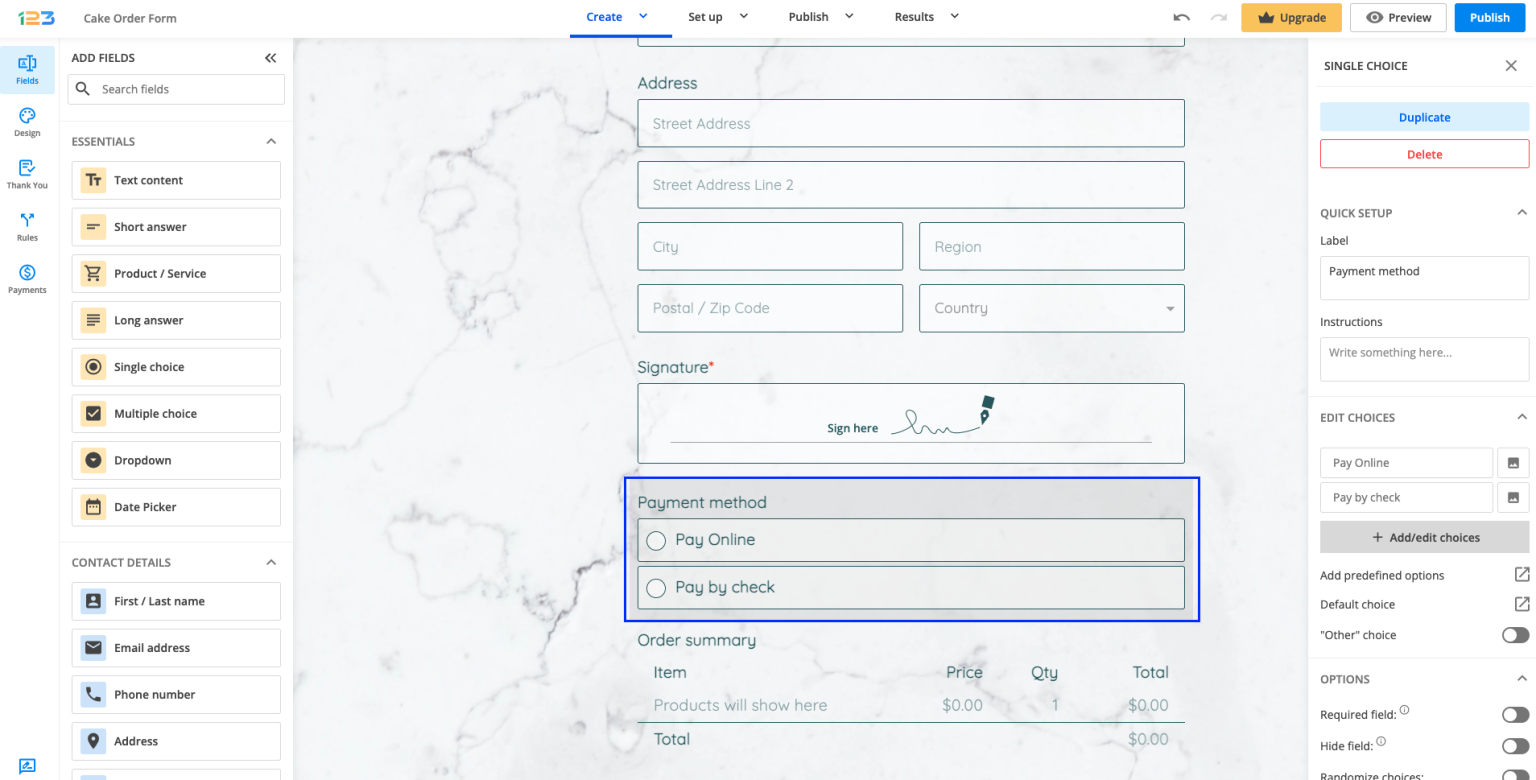1536x780 pixels.
Task: Click the Upgrade button
Action: [1291, 17]
